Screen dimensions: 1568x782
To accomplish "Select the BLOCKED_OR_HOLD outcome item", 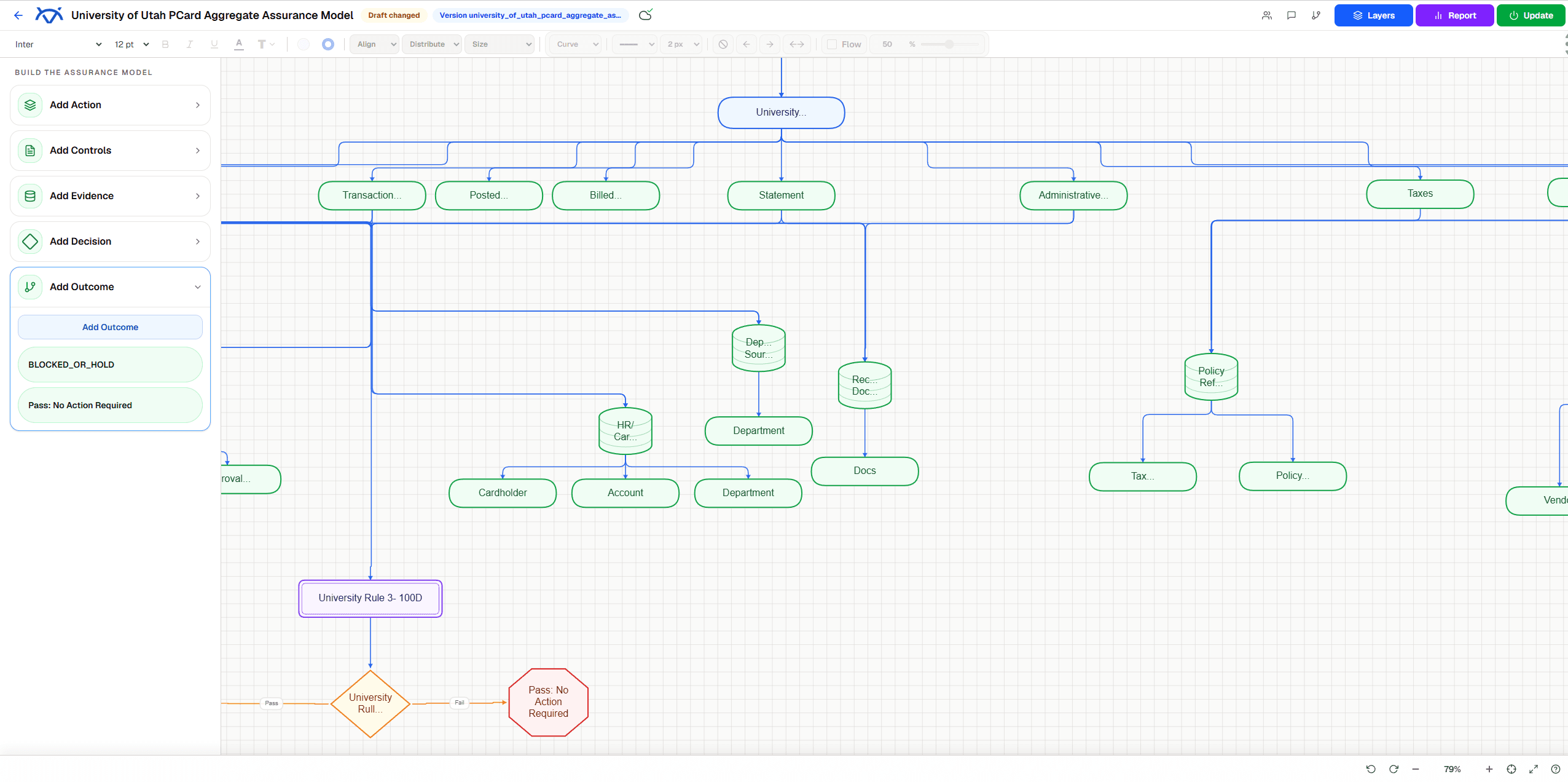I will click(x=111, y=365).
